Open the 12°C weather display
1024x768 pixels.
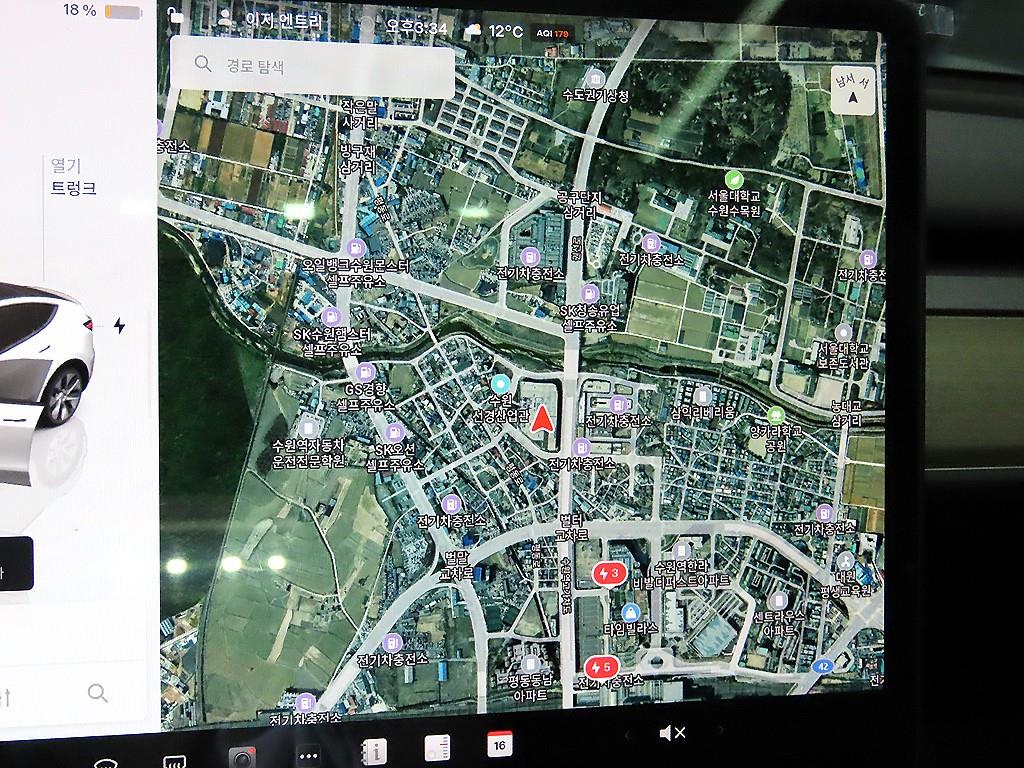494,31
